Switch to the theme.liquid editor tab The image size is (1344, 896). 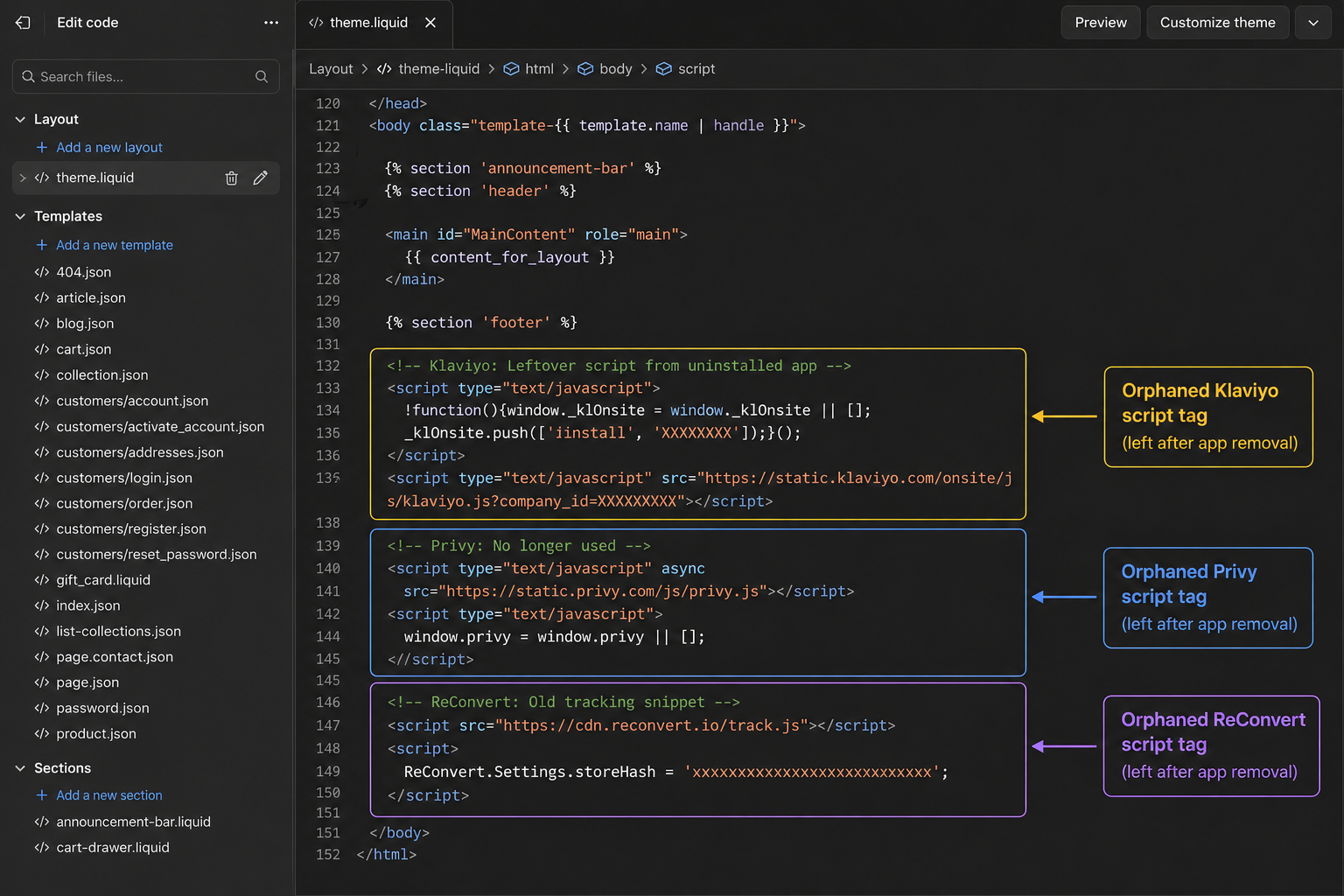coord(367,23)
